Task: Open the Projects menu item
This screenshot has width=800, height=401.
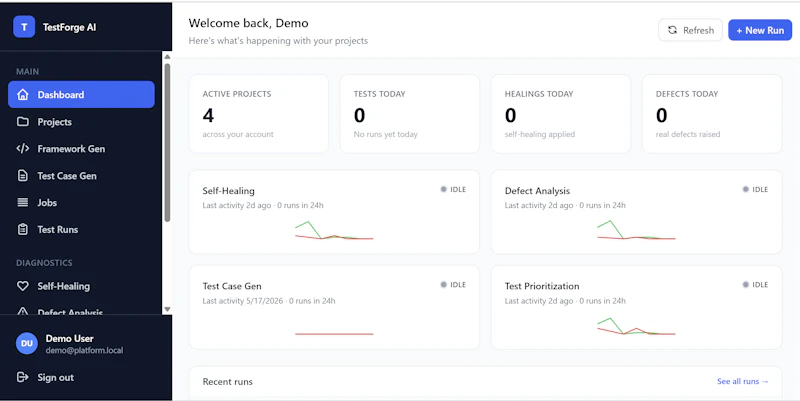Action: point(81,121)
